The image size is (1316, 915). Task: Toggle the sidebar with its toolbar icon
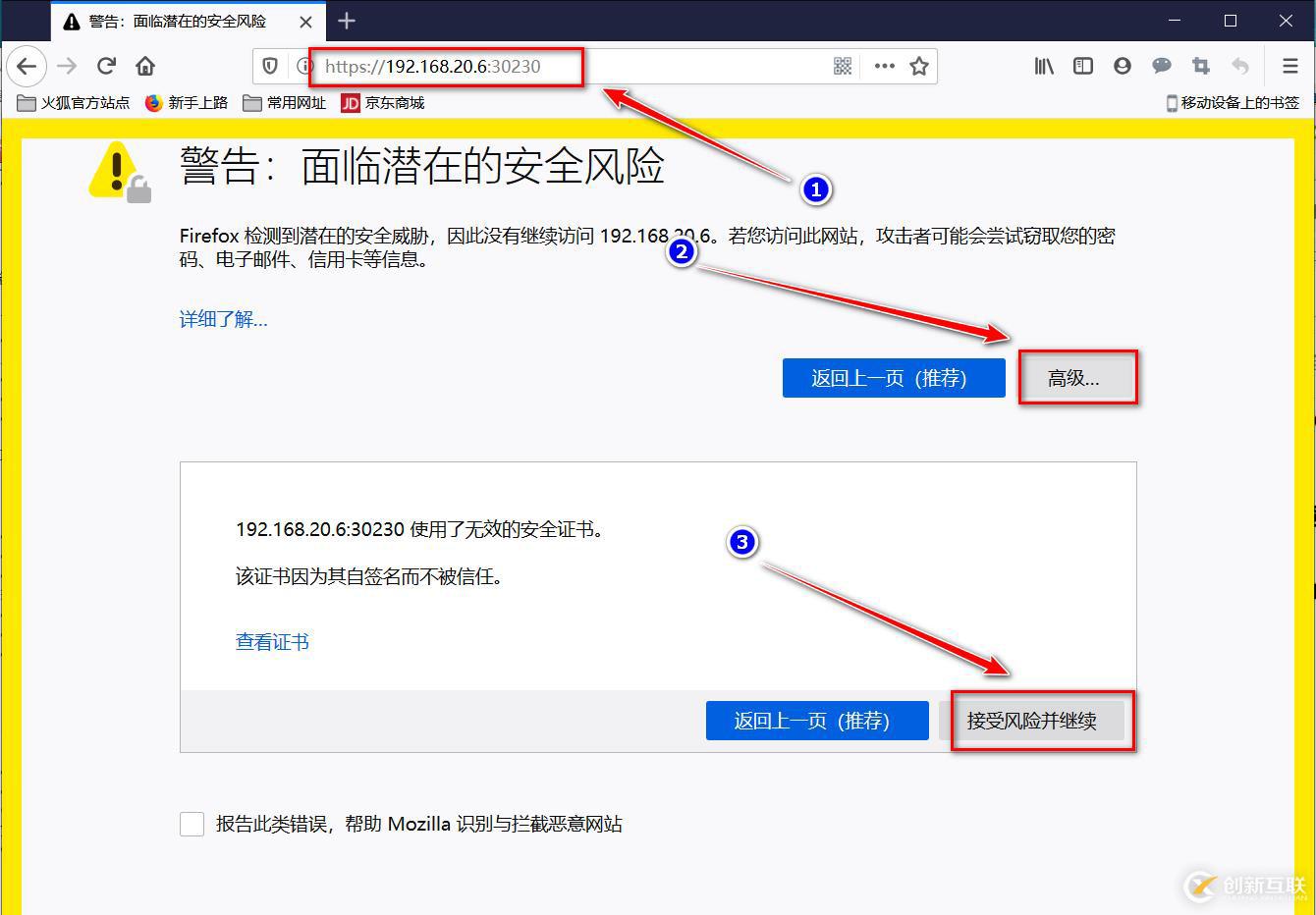pos(1083,66)
